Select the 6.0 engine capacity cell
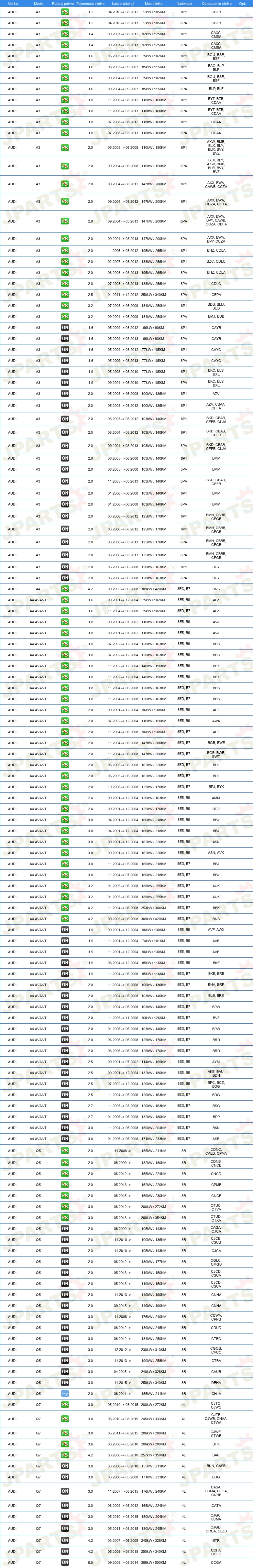 tap(91, 1562)
